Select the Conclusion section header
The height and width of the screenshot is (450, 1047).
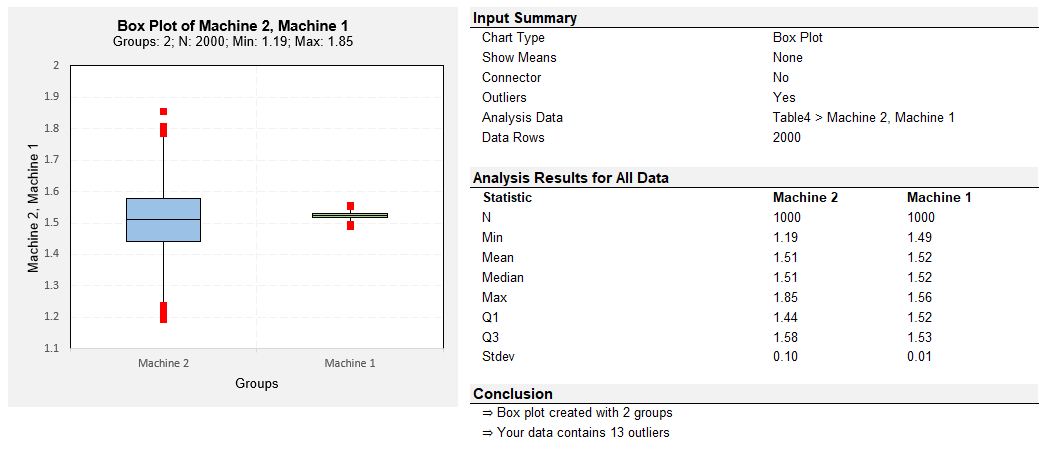pos(513,394)
